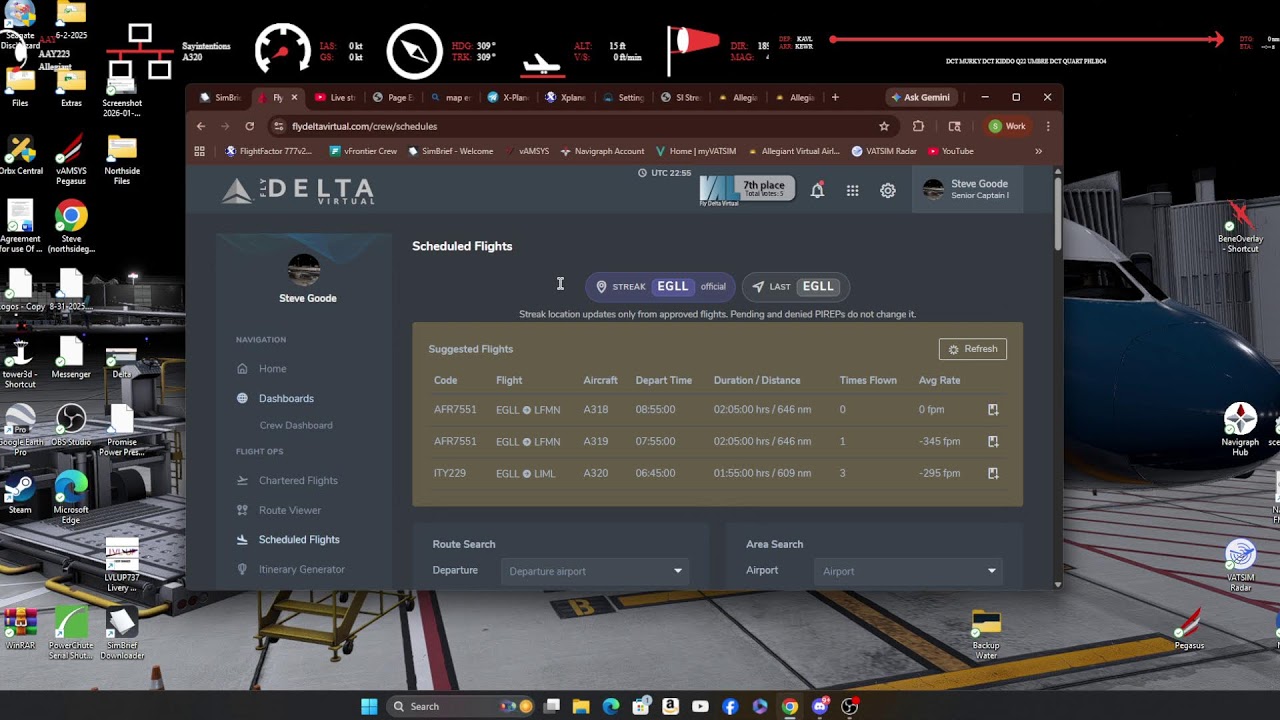Bookmark this page with the star icon
Image resolution: width=1280 pixels, height=720 pixels.
884,126
